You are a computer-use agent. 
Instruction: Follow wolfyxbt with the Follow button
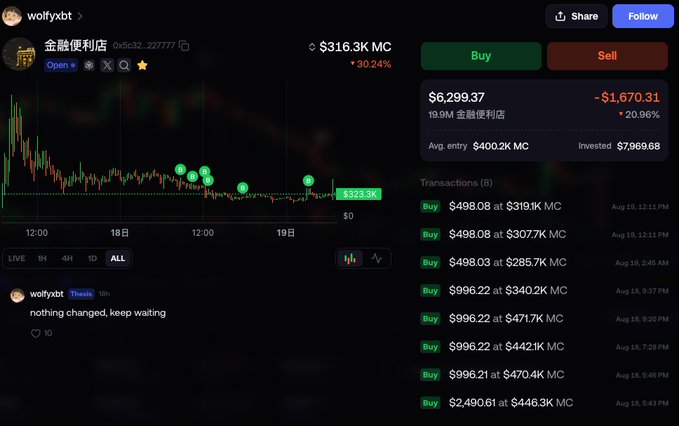(643, 16)
